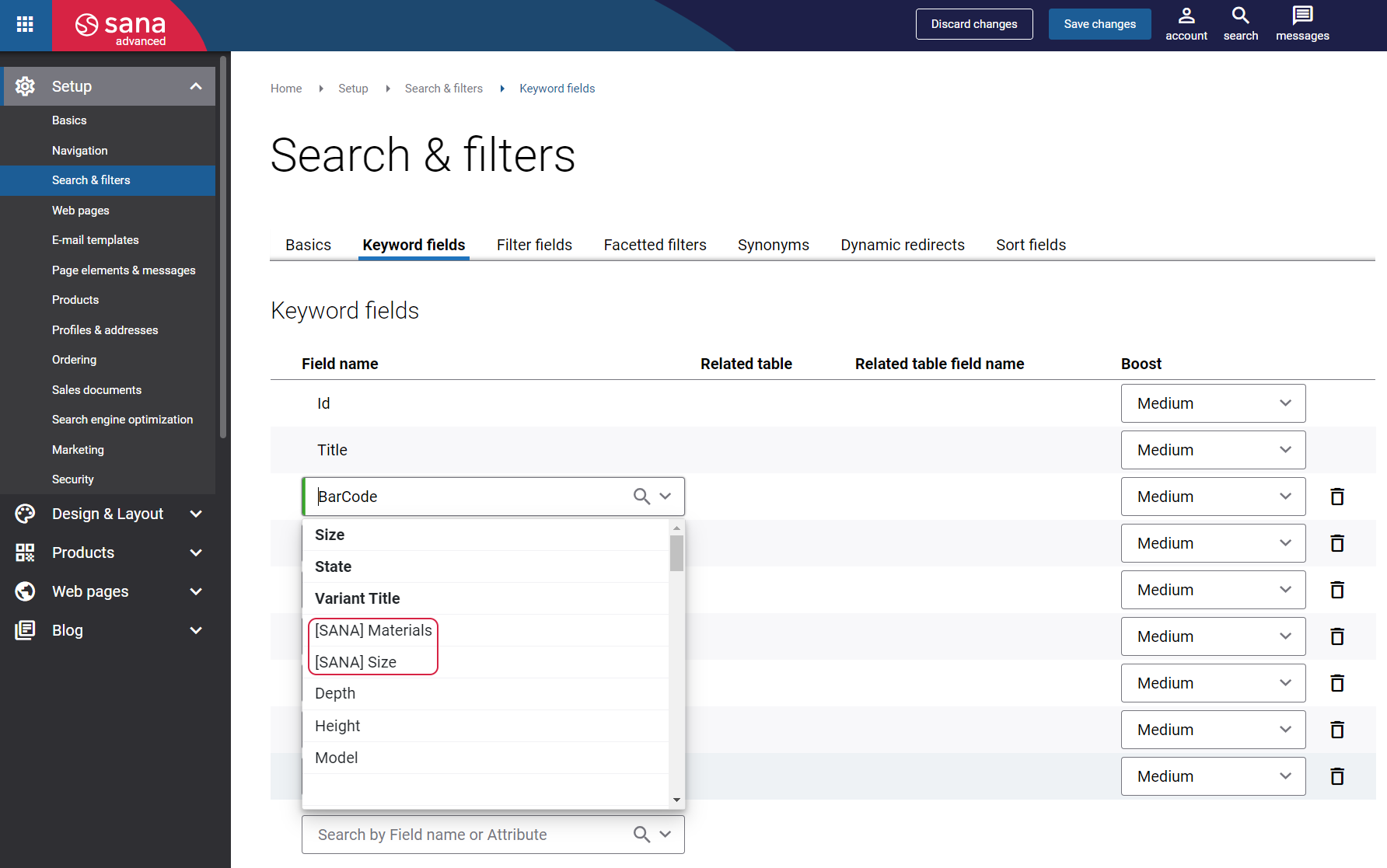This screenshot has height=868, width=1387.
Task: Select the Keyword fields tab
Action: pos(414,245)
